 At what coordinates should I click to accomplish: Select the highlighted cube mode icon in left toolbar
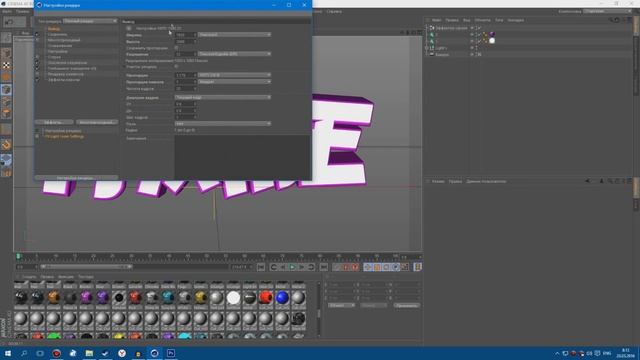6,89
